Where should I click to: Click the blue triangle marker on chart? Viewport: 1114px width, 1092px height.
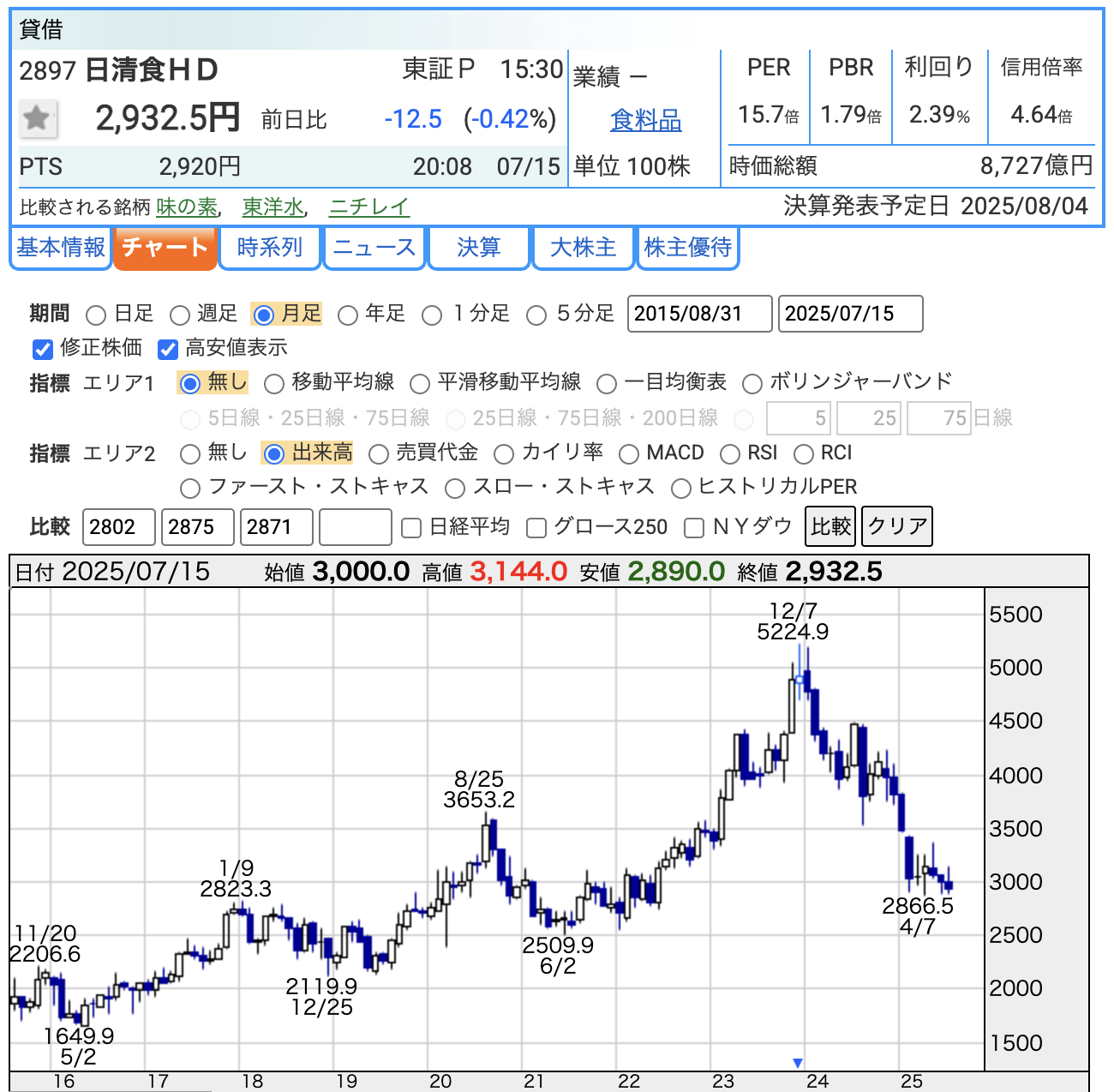[798, 1063]
